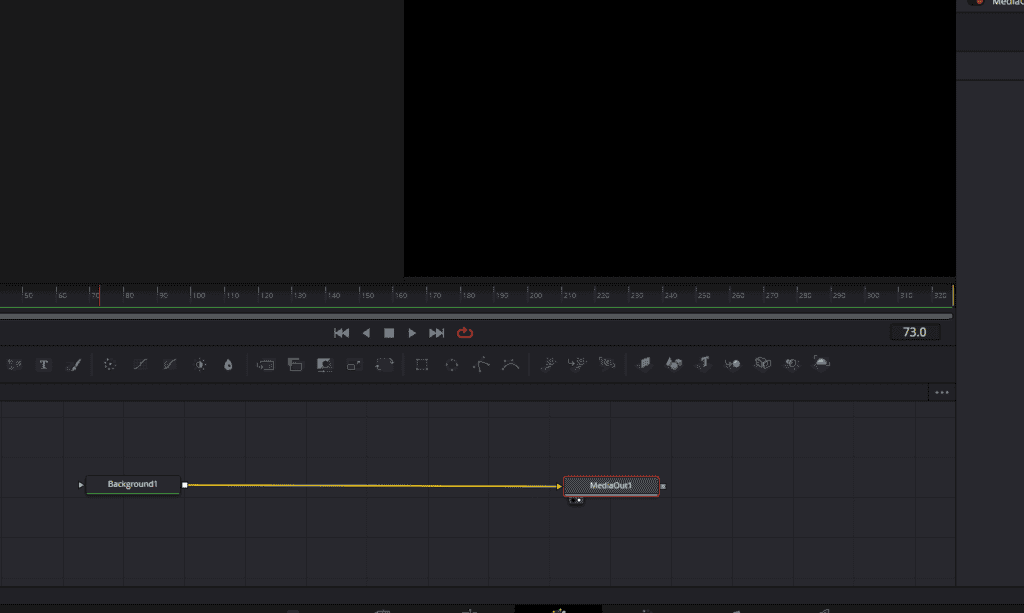This screenshot has width=1024, height=613.
Task: Add a Shape 3D node
Action: click(674, 363)
